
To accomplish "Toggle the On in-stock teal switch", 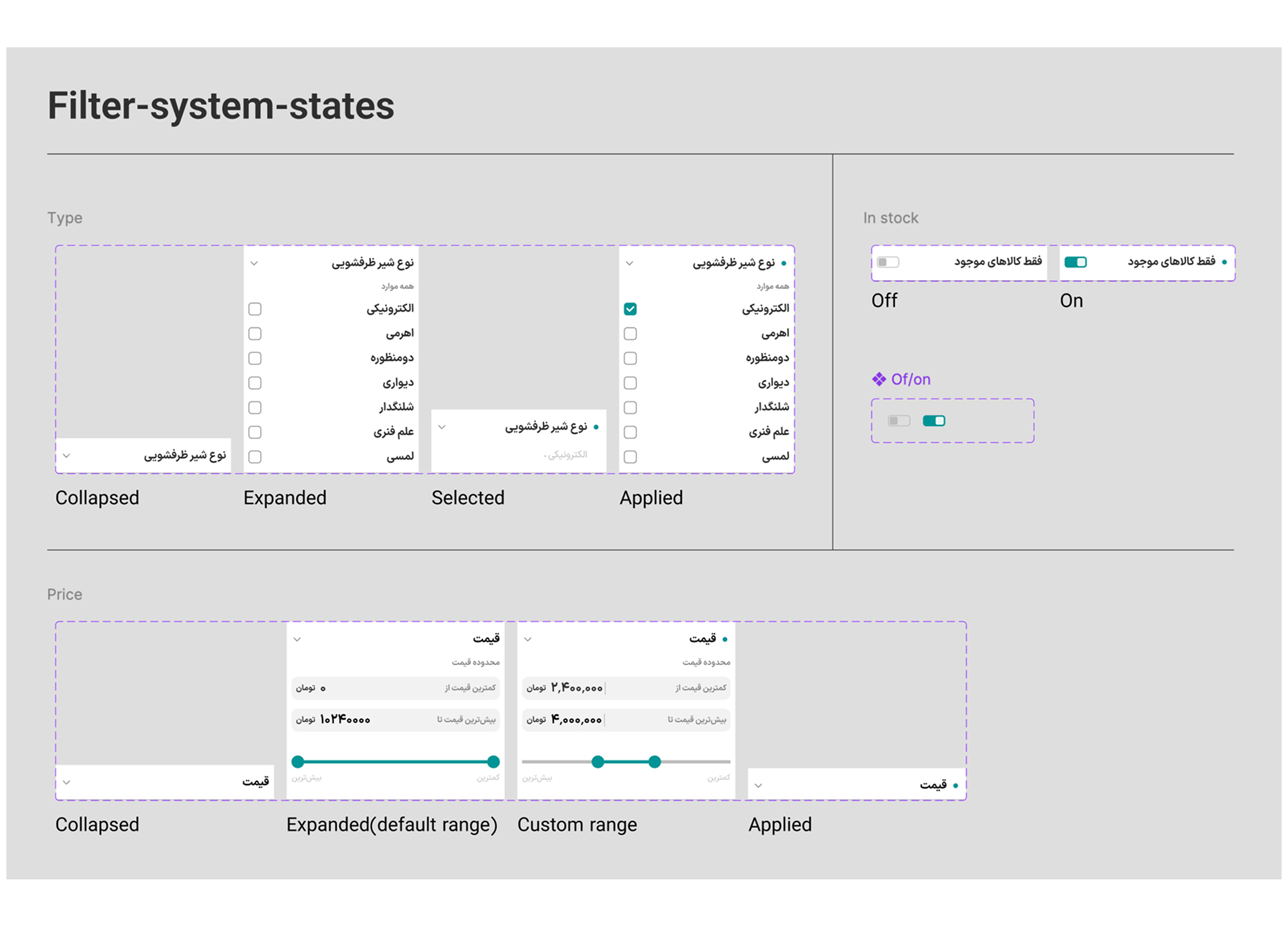I will pyautogui.click(x=1075, y=262).
